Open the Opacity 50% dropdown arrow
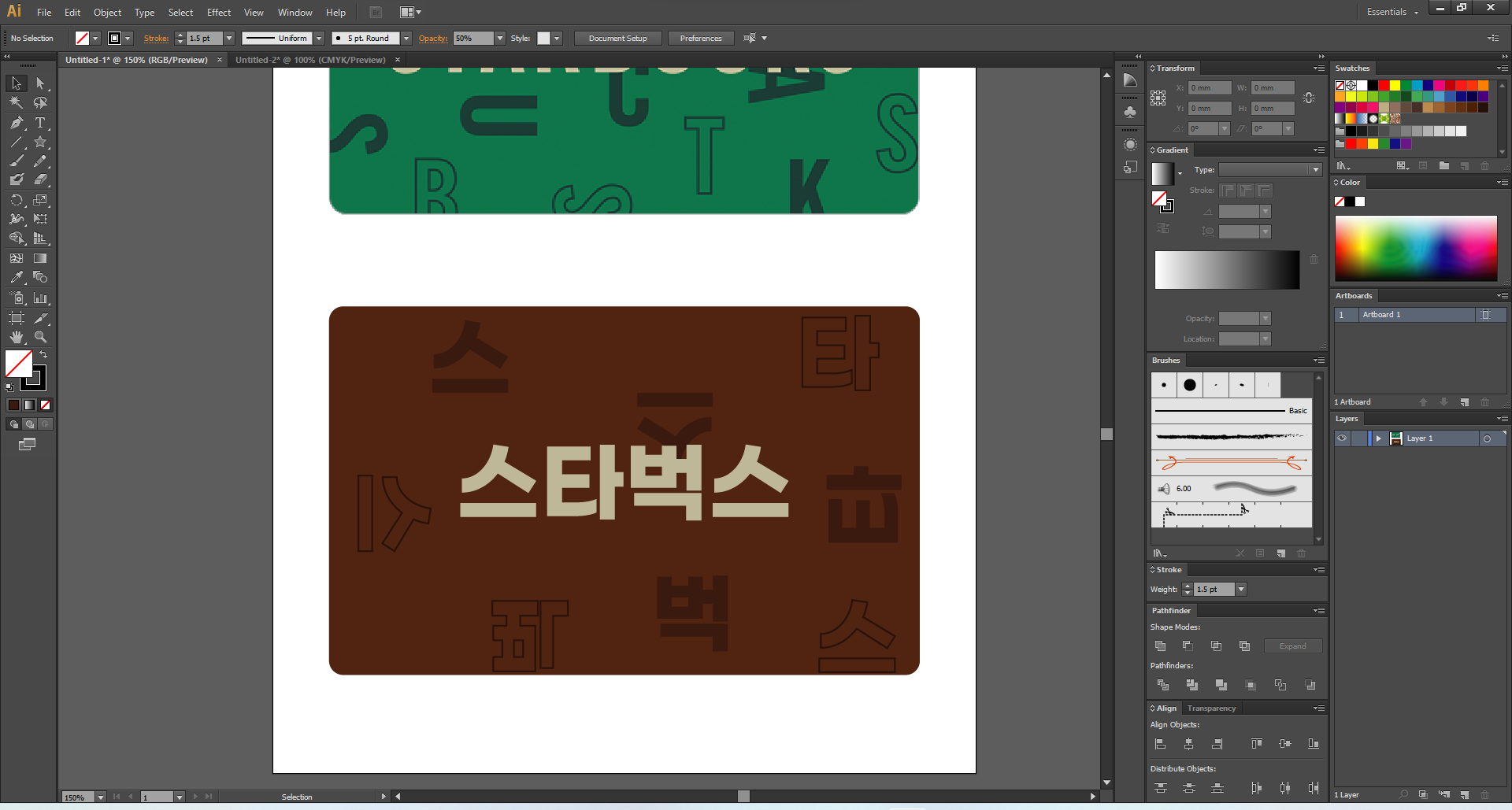 coord(500,38)
